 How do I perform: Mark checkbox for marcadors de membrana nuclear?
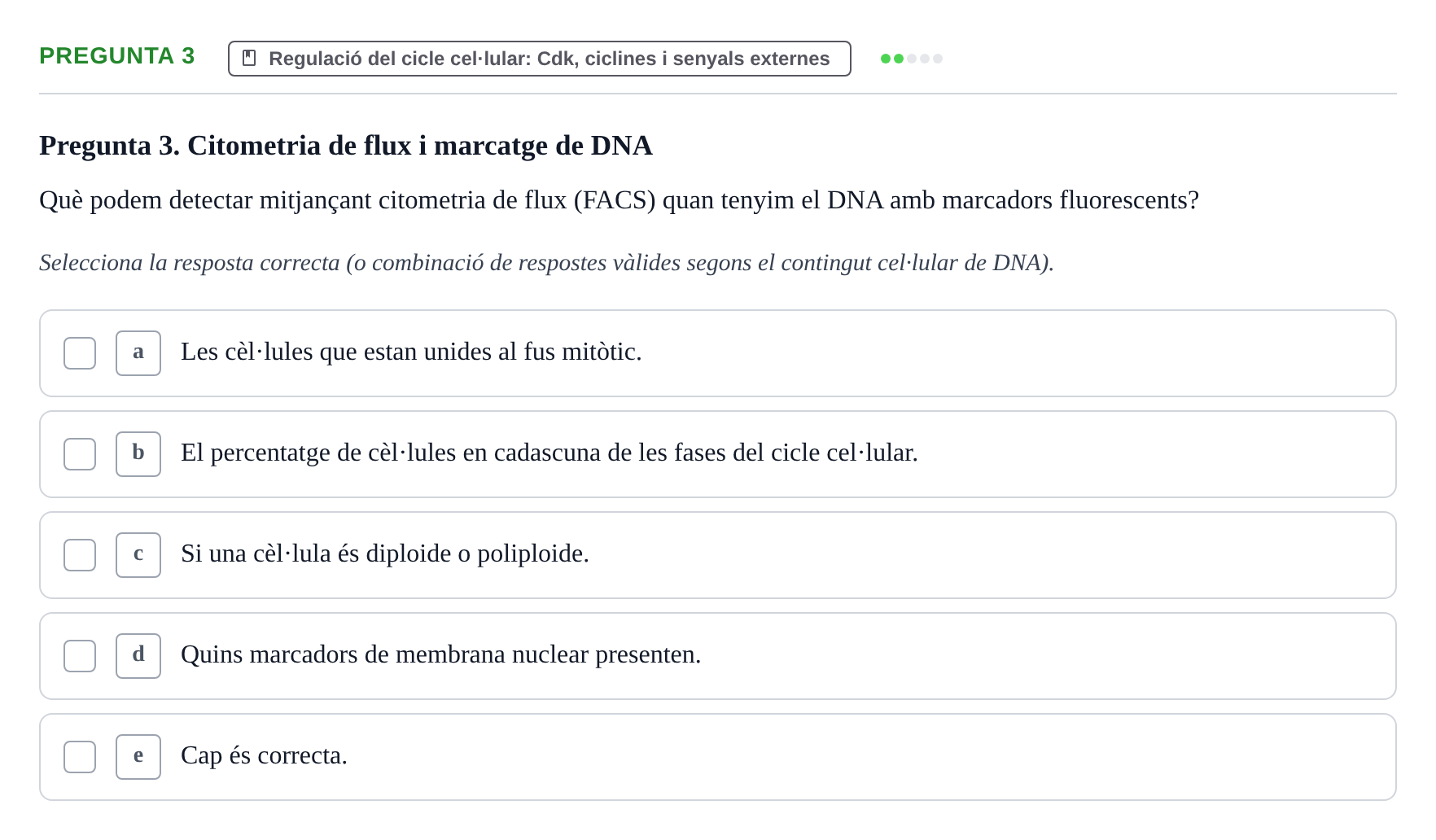[80, 656]
